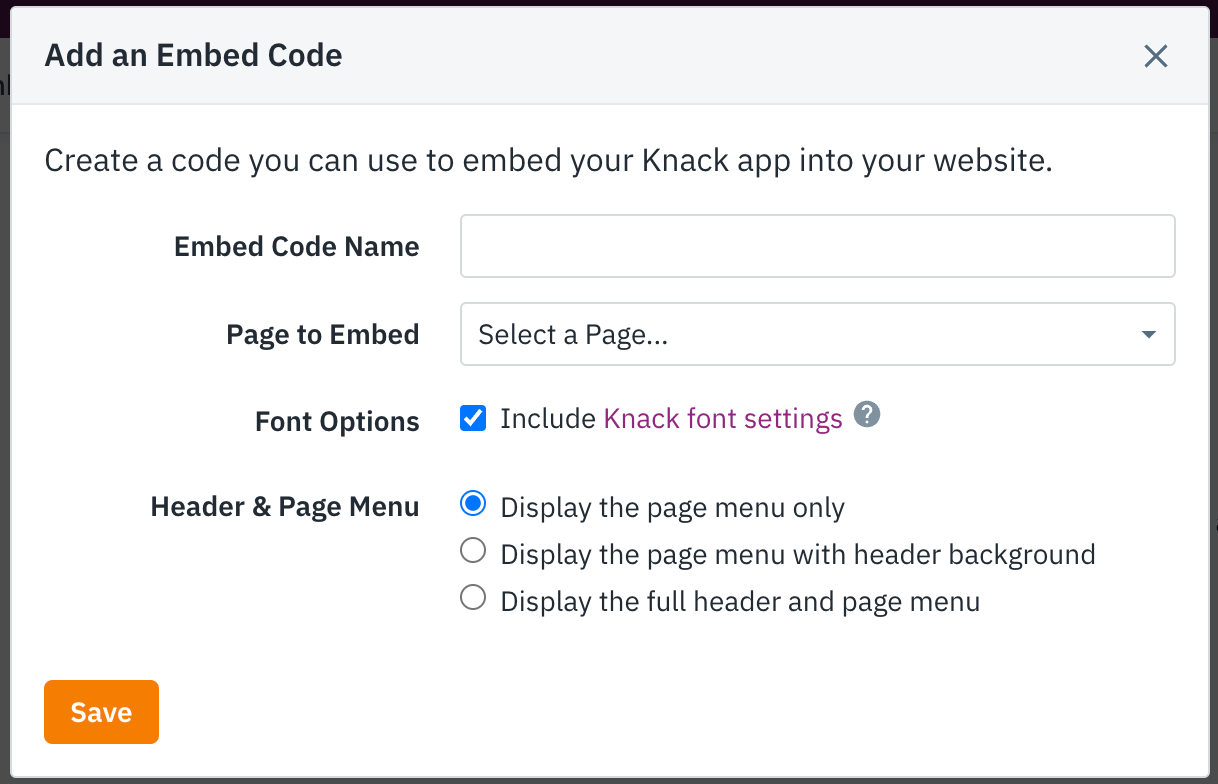Click the question mark help icon
Viewport: 1218px width, 784px height.
tap(868, 414)
